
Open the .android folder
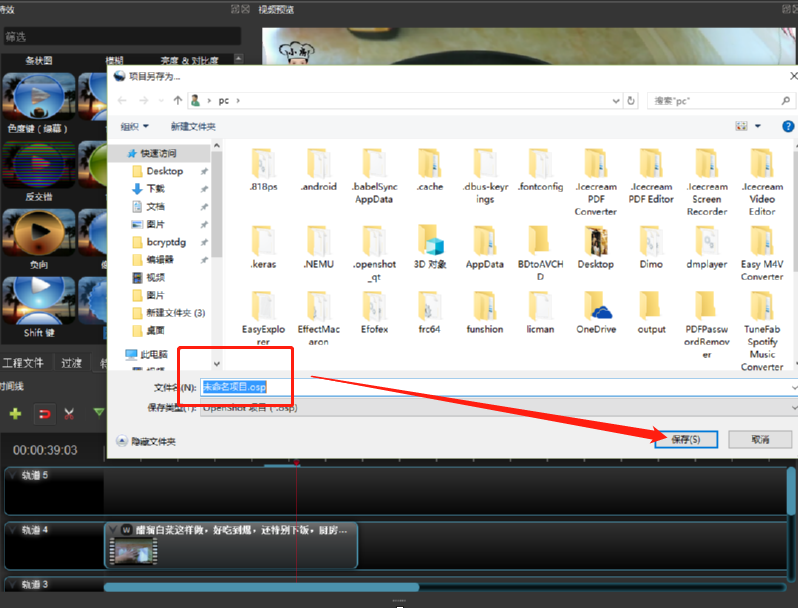click(319, 170)
